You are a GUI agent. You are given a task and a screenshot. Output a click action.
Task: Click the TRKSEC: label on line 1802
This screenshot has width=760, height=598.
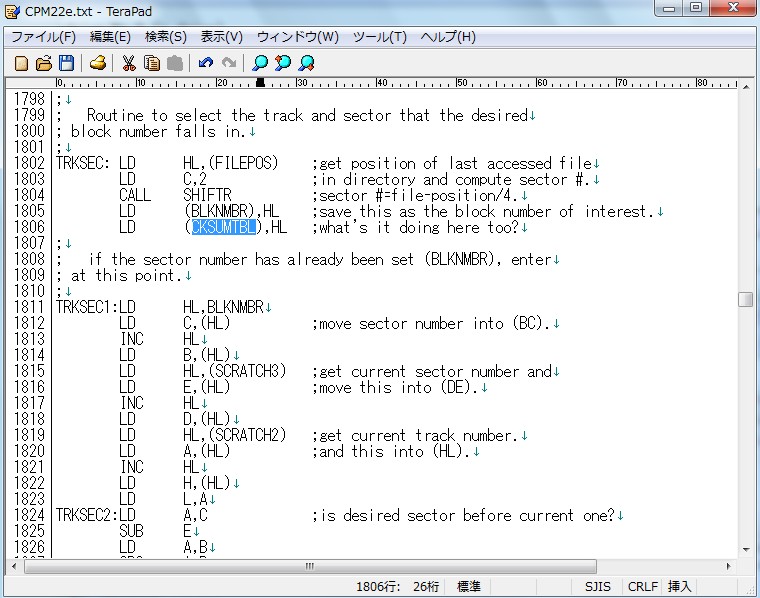coord(83,163)
